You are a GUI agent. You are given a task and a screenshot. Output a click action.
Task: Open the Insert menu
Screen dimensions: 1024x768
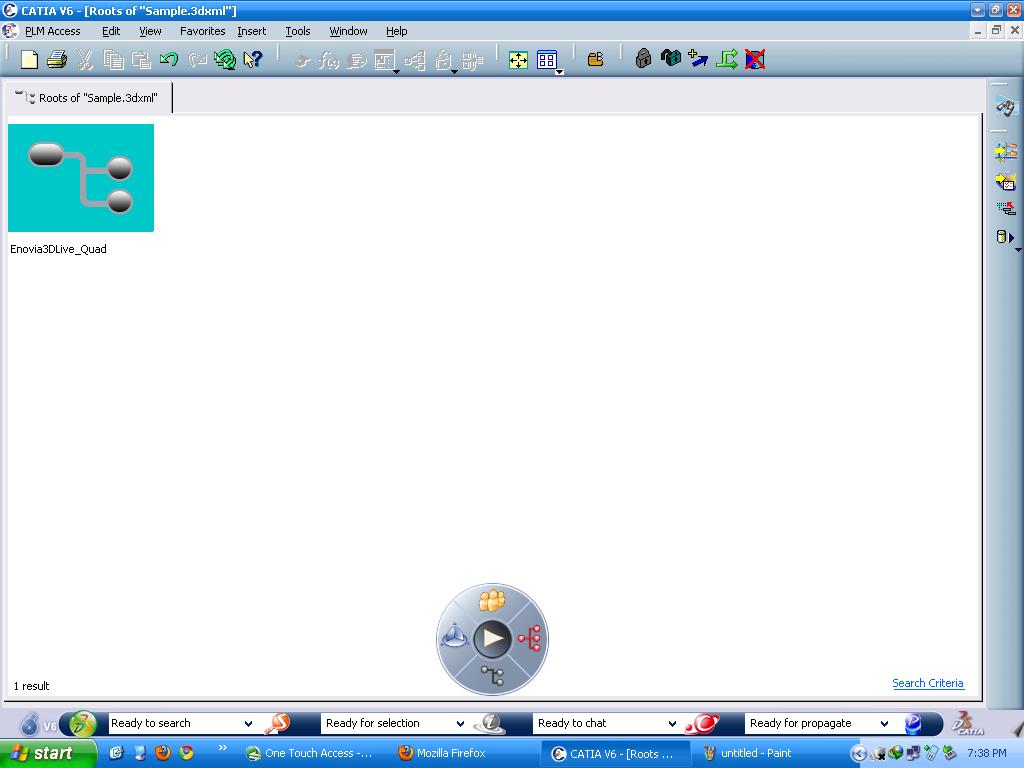[x=251, y=31]
